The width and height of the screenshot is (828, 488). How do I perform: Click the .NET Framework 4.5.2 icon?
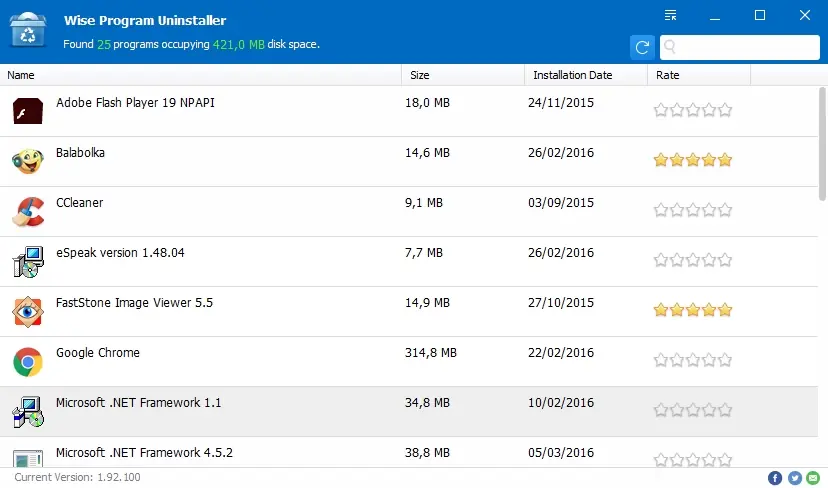28,457
